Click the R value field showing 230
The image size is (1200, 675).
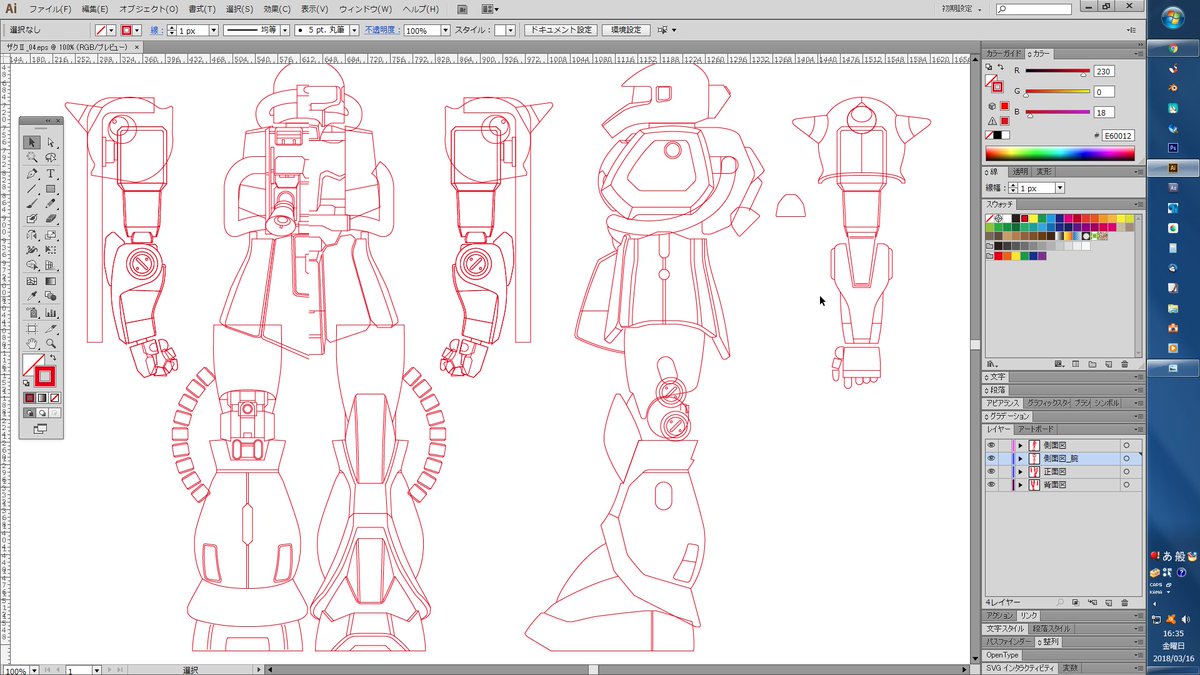[1104, 72]
